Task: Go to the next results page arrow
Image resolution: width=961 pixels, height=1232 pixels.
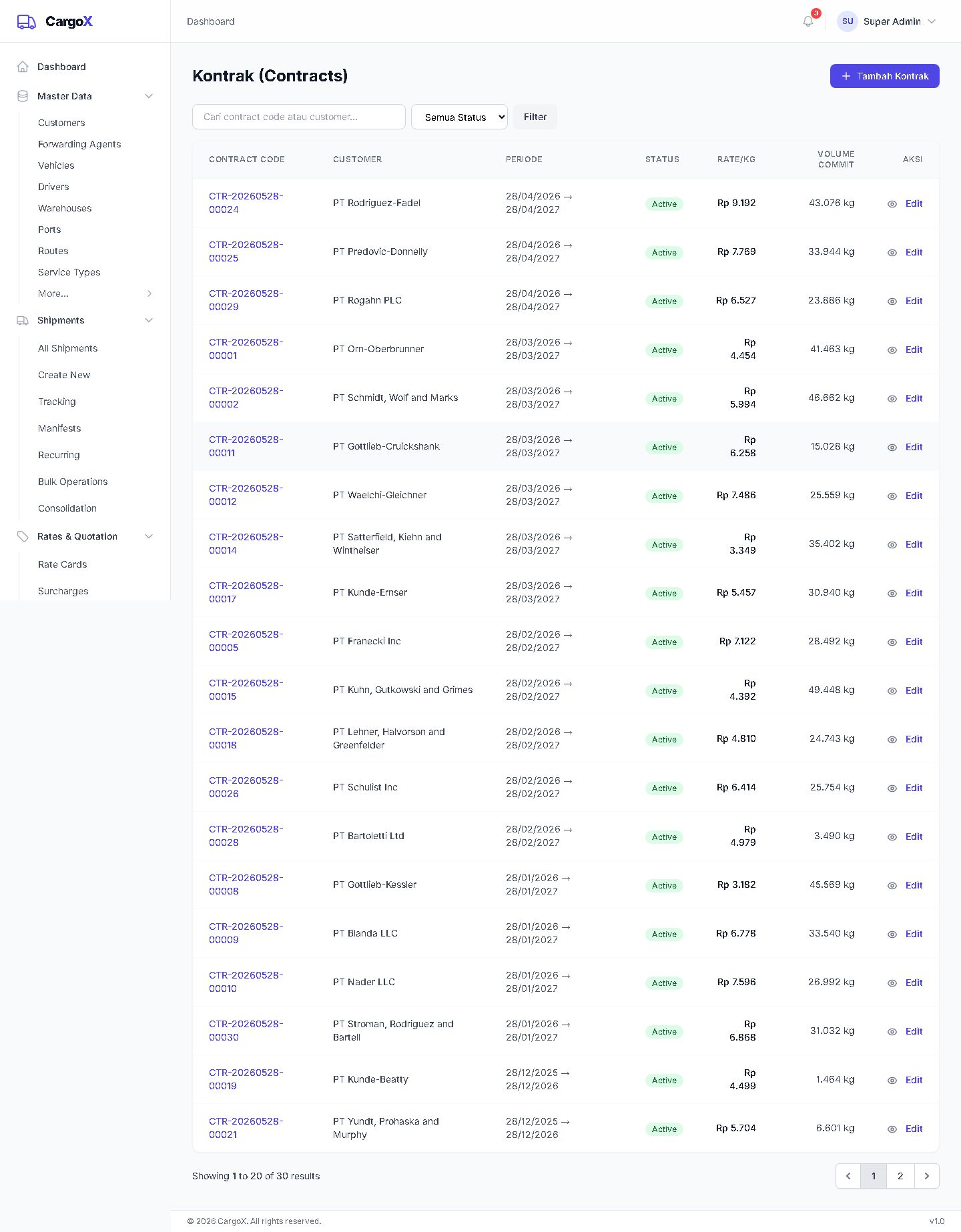Action: (x=926, y=1176)
